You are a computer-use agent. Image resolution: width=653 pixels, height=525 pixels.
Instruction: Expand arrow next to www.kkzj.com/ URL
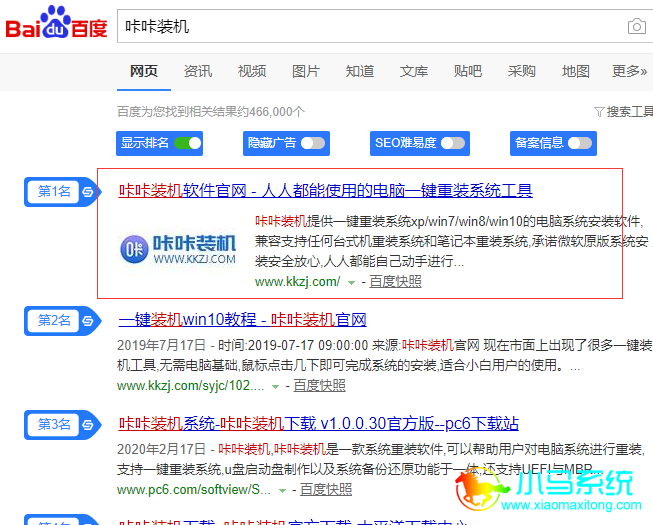[x=351, y=283]
